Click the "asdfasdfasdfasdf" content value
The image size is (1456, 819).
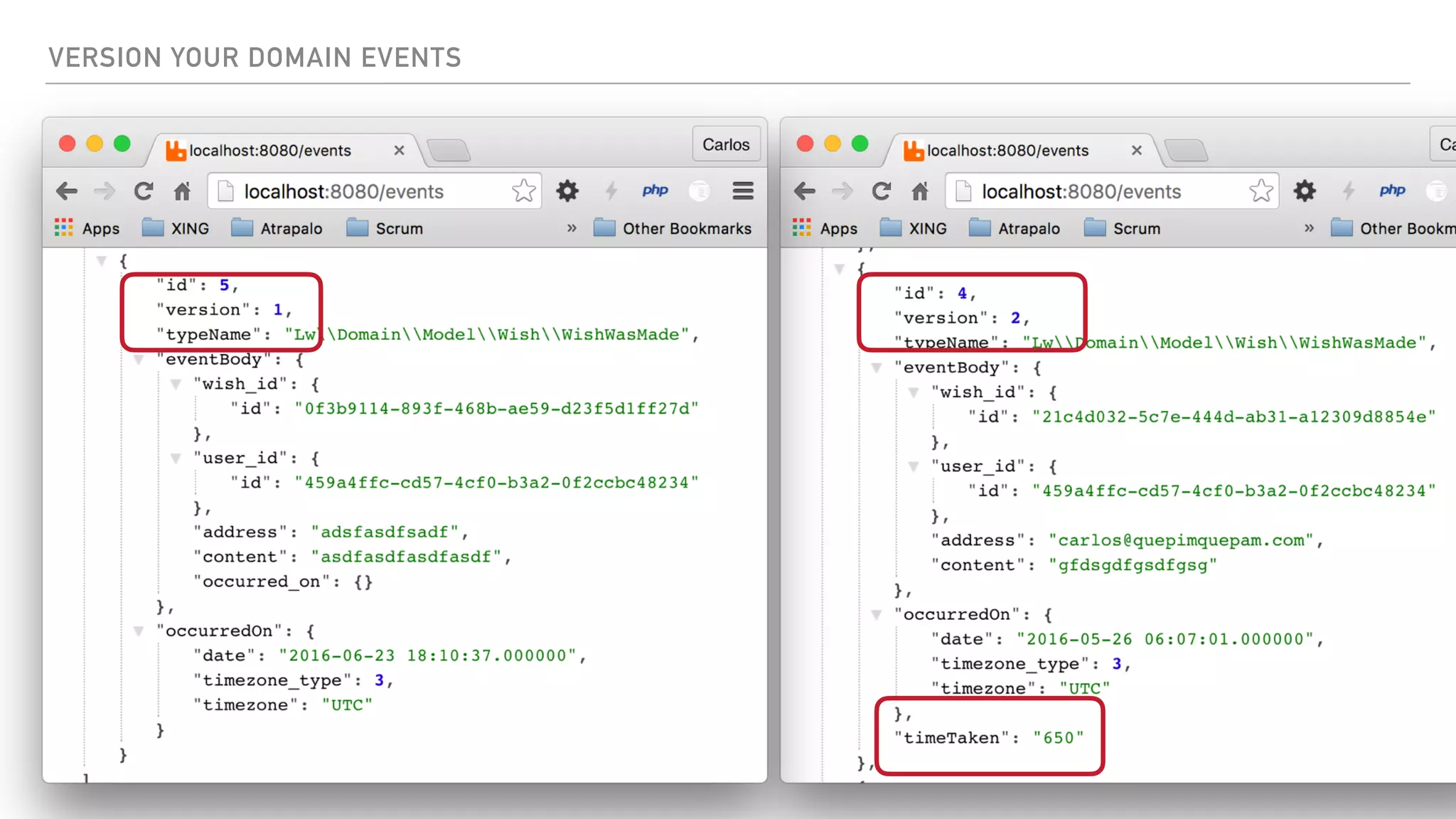pos(407,557)
